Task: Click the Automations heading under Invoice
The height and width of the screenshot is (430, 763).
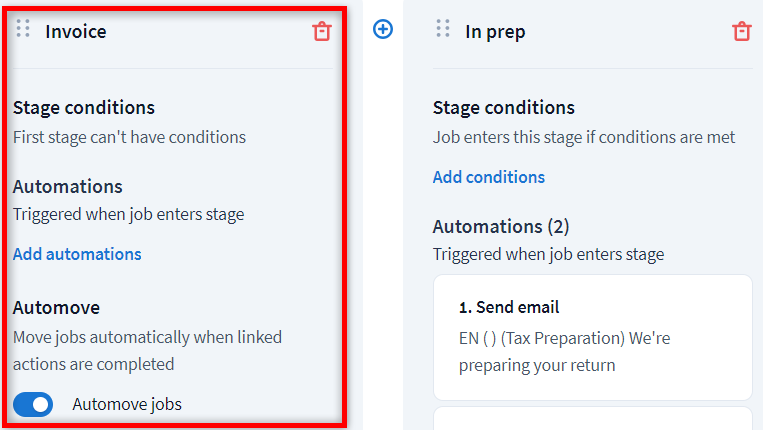Action: pos(68,186)
